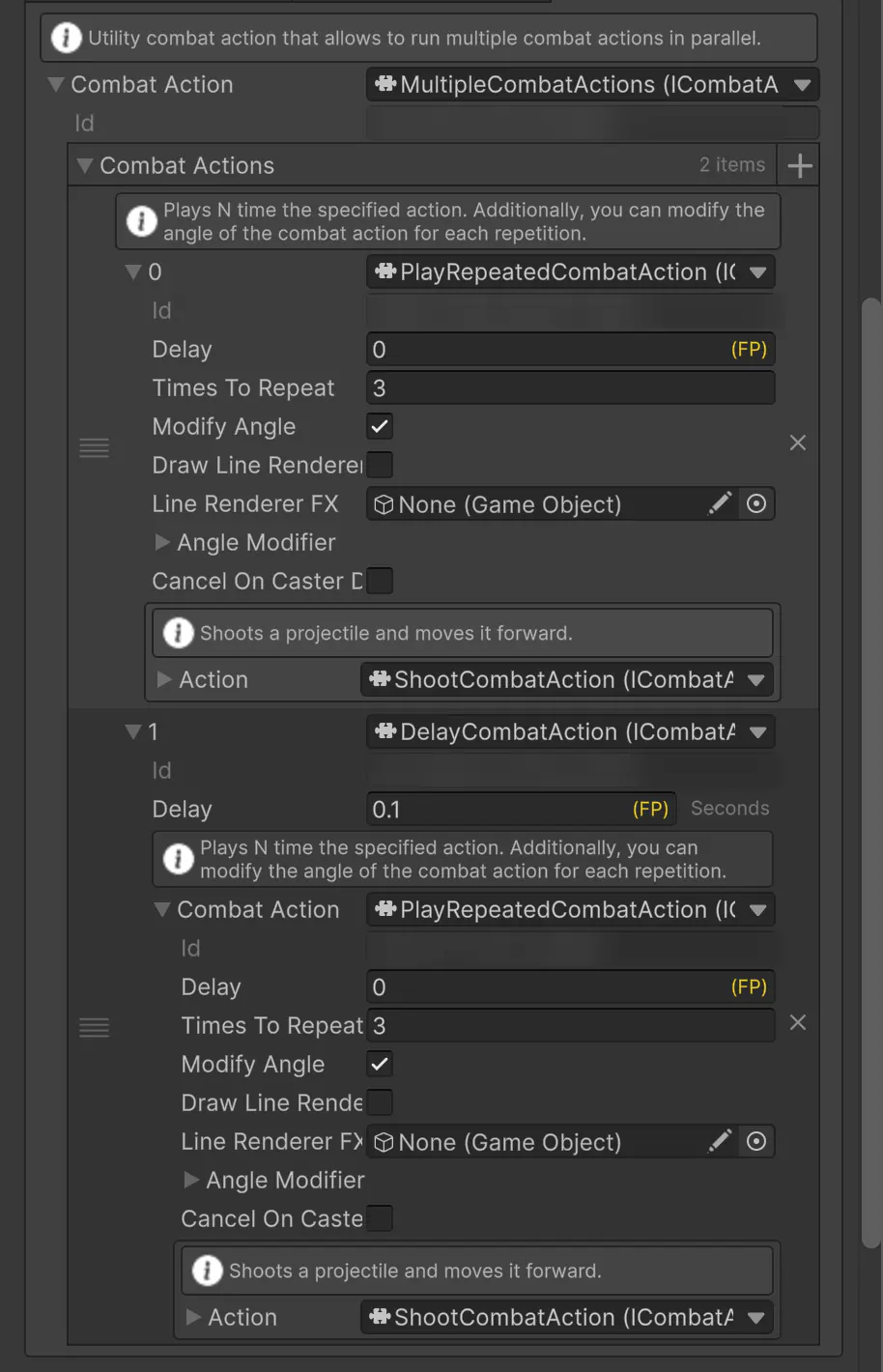Open object picker for first Line Renderer FX

[756, 503]
